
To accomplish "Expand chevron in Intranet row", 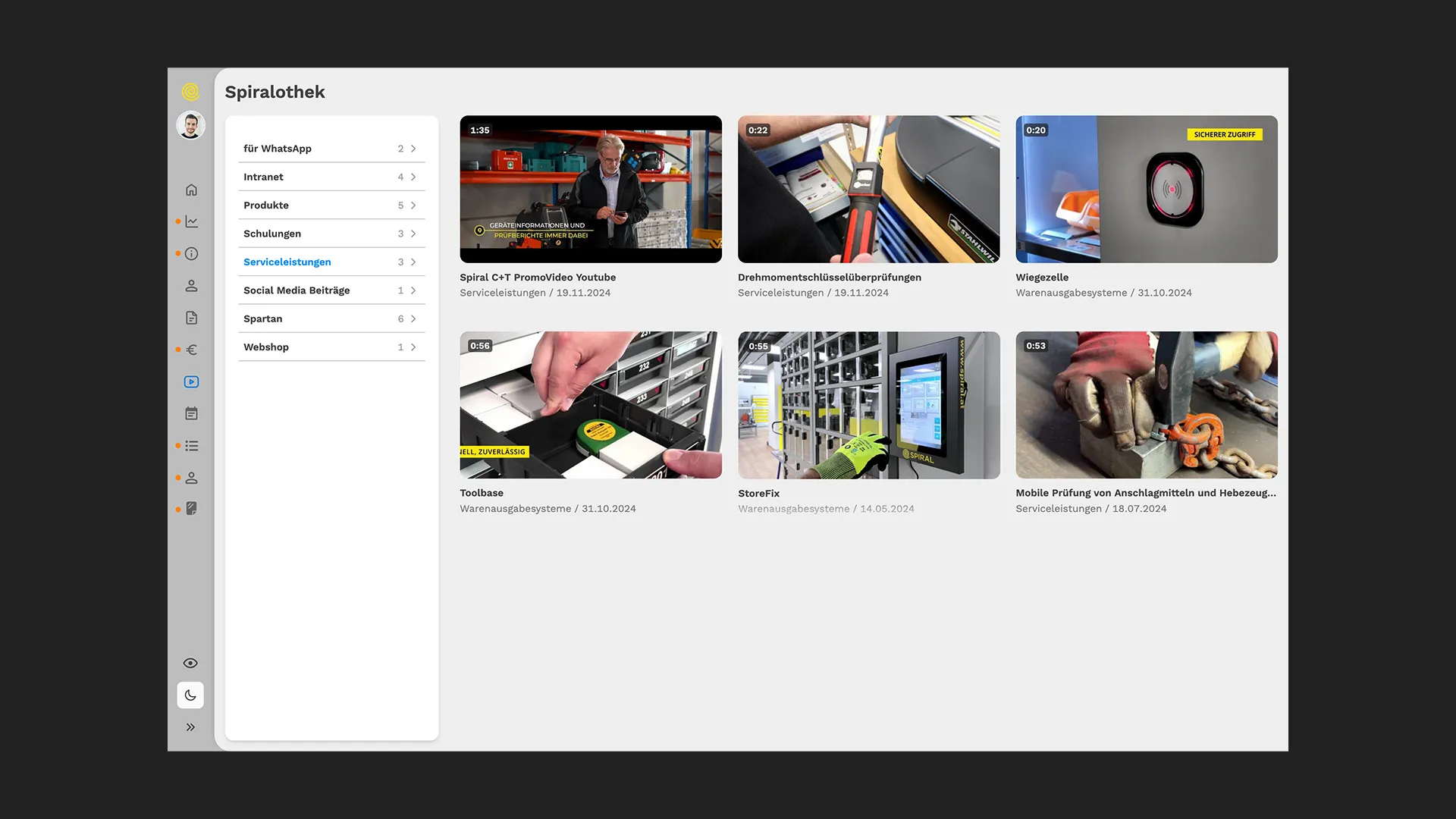I will (x=413, y=177).
